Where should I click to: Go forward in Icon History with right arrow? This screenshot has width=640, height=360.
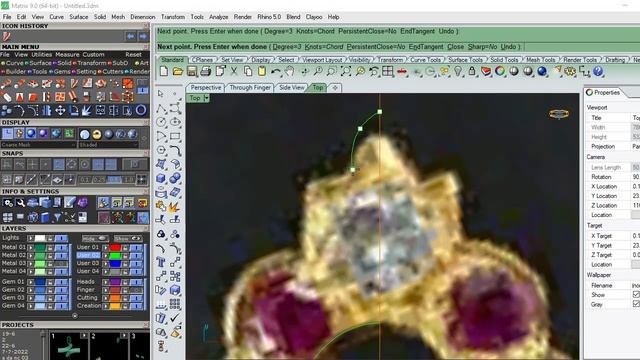(x=143, y=36)
